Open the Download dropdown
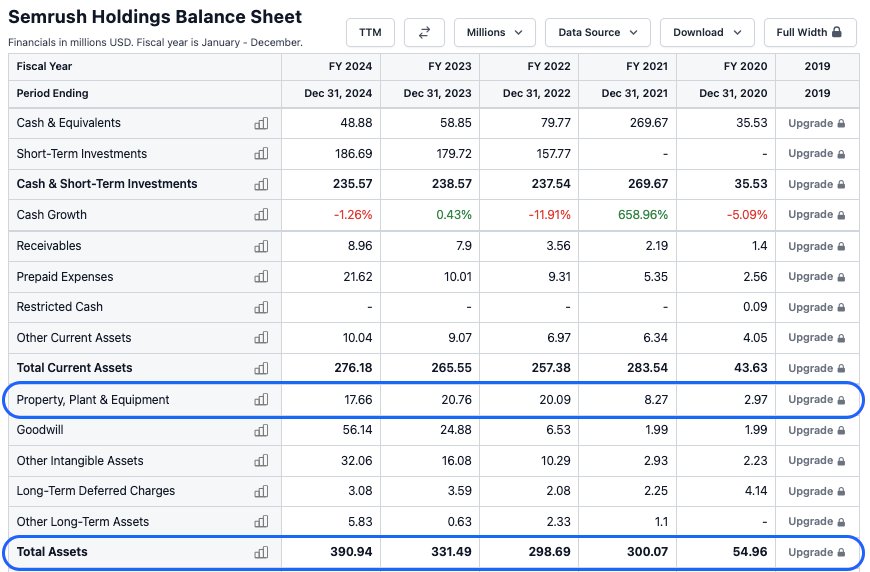Image resolution: width=870 pixels, height=572 pixels. tap(707, 33)
